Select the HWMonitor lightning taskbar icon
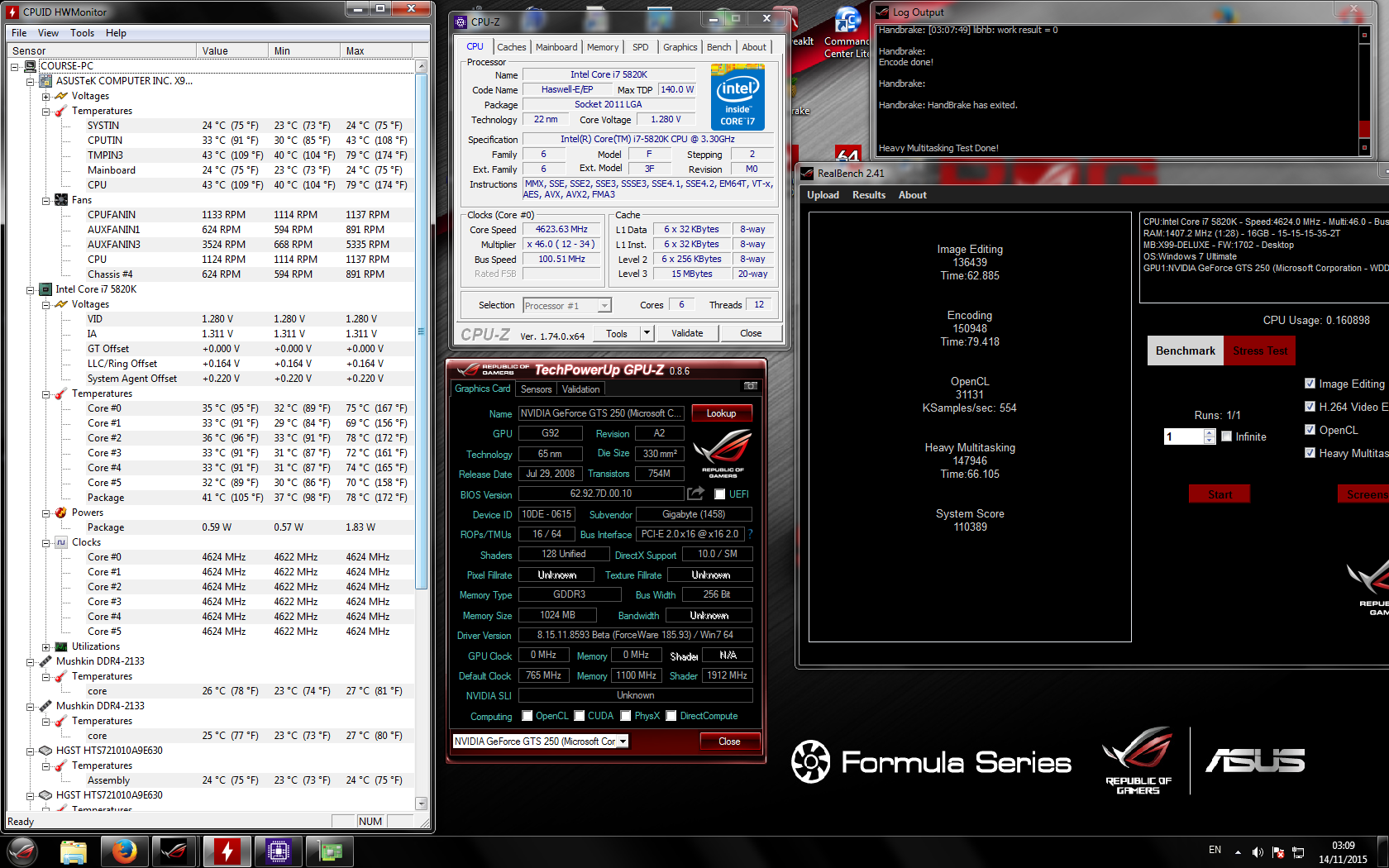The image size is (1389, 868). [226, 851]
